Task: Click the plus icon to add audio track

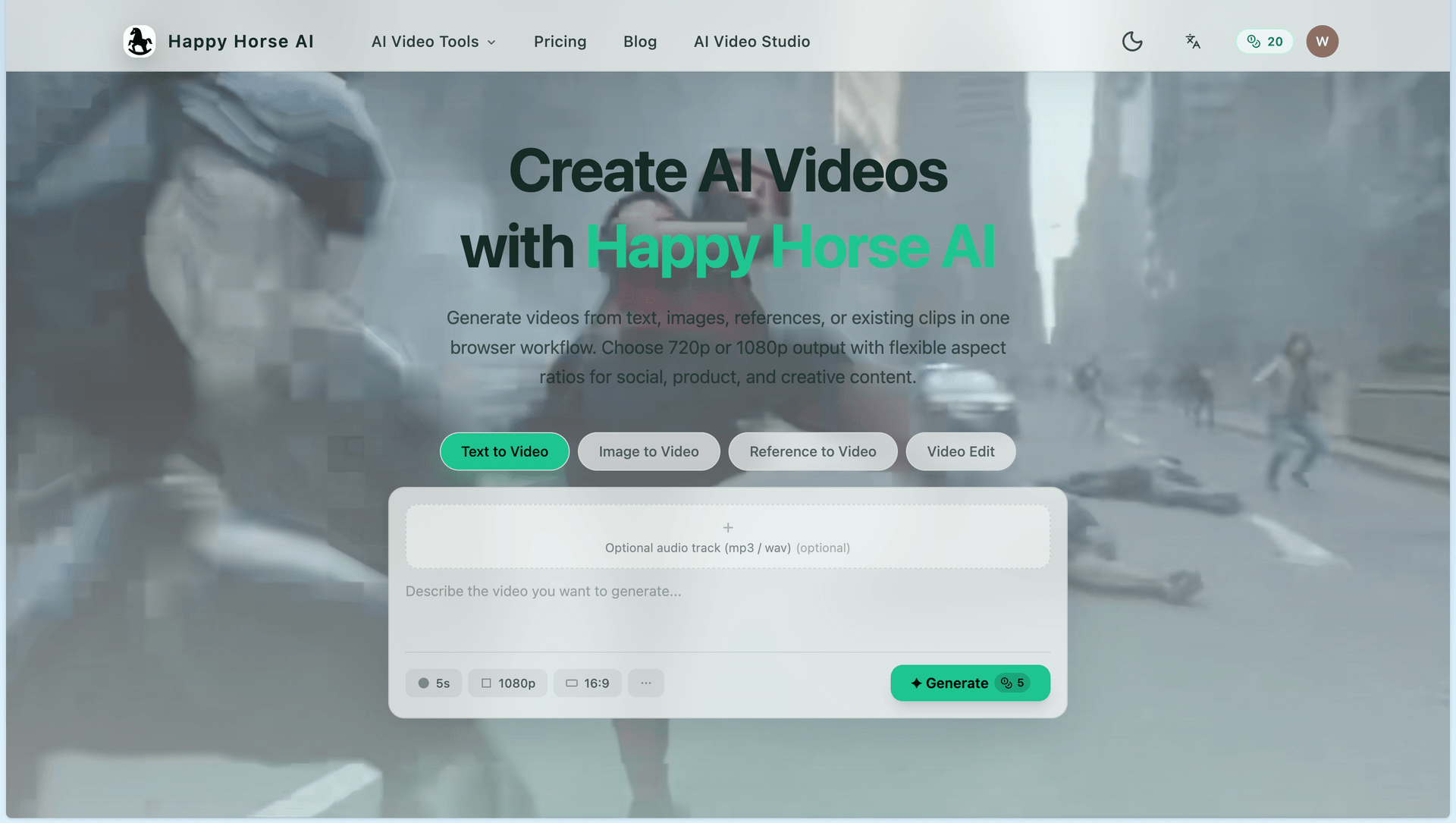Action: 727,527
